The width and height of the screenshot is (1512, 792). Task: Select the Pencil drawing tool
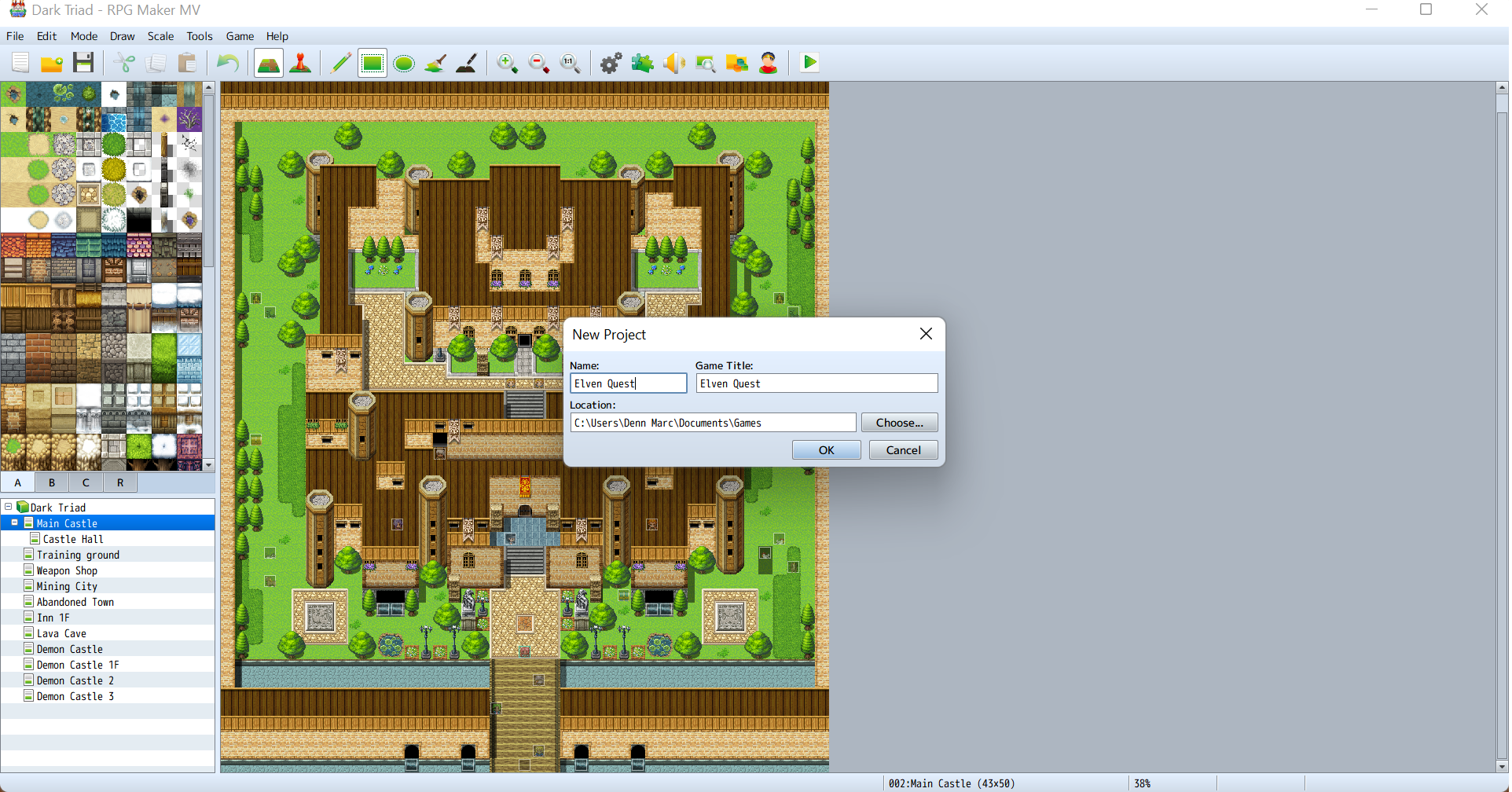[341, 63]
